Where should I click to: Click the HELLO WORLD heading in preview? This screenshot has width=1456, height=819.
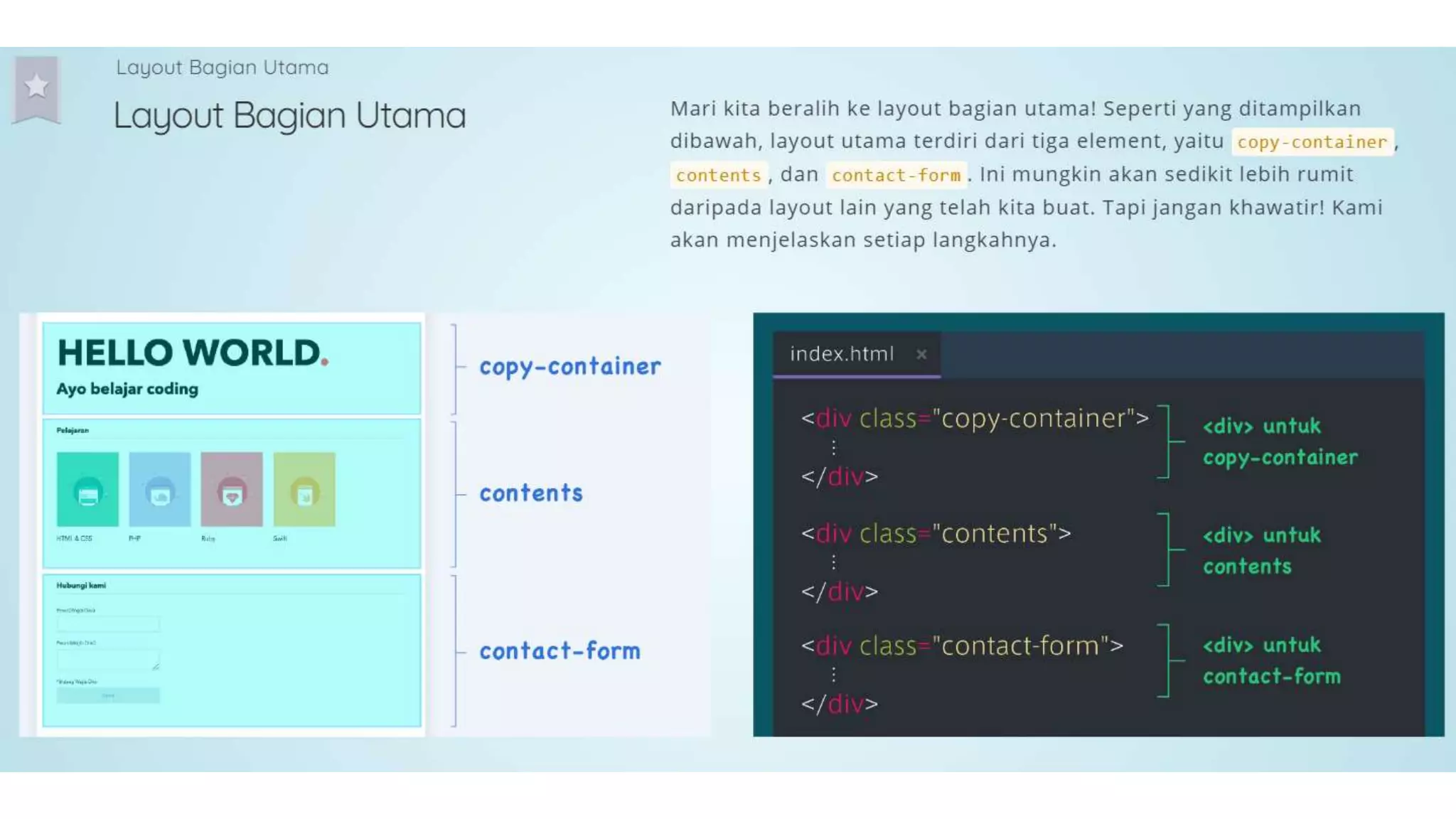193,353
